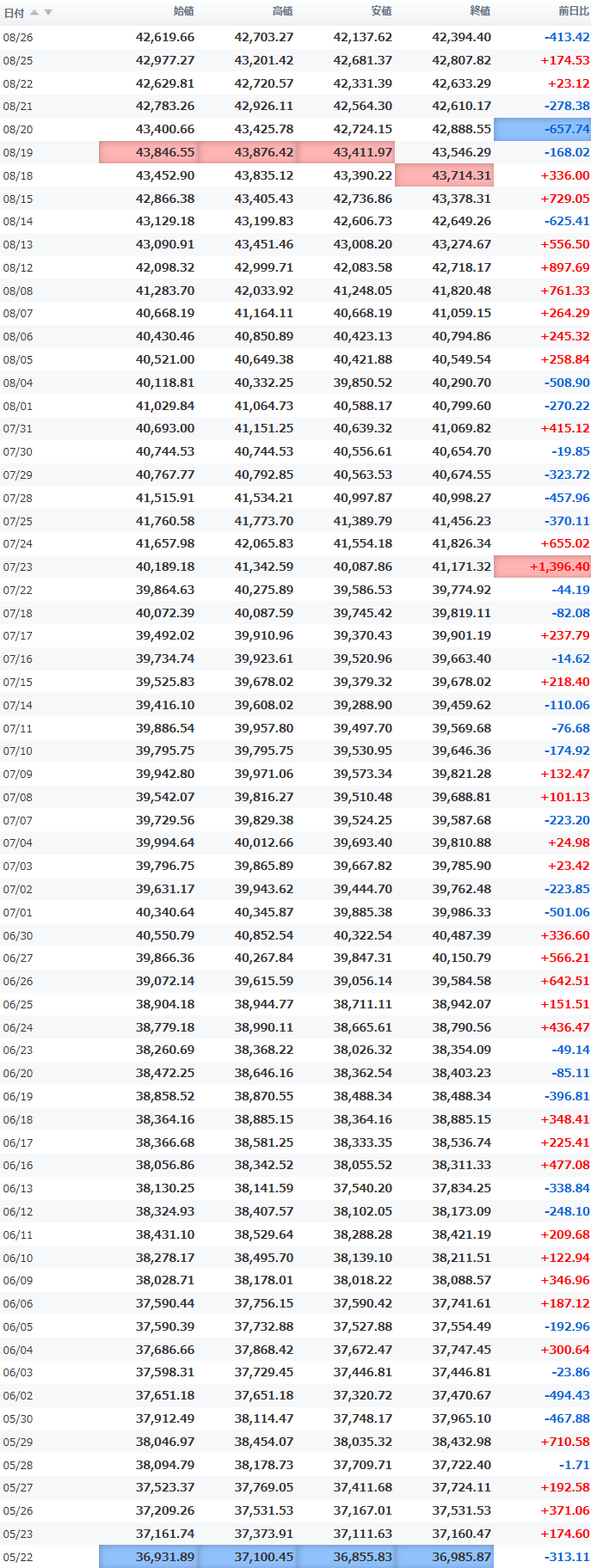The width and height of the screenshot is (591, 1568).
Task: Click the 前日比 column header
Action: [x=574, y=11]
